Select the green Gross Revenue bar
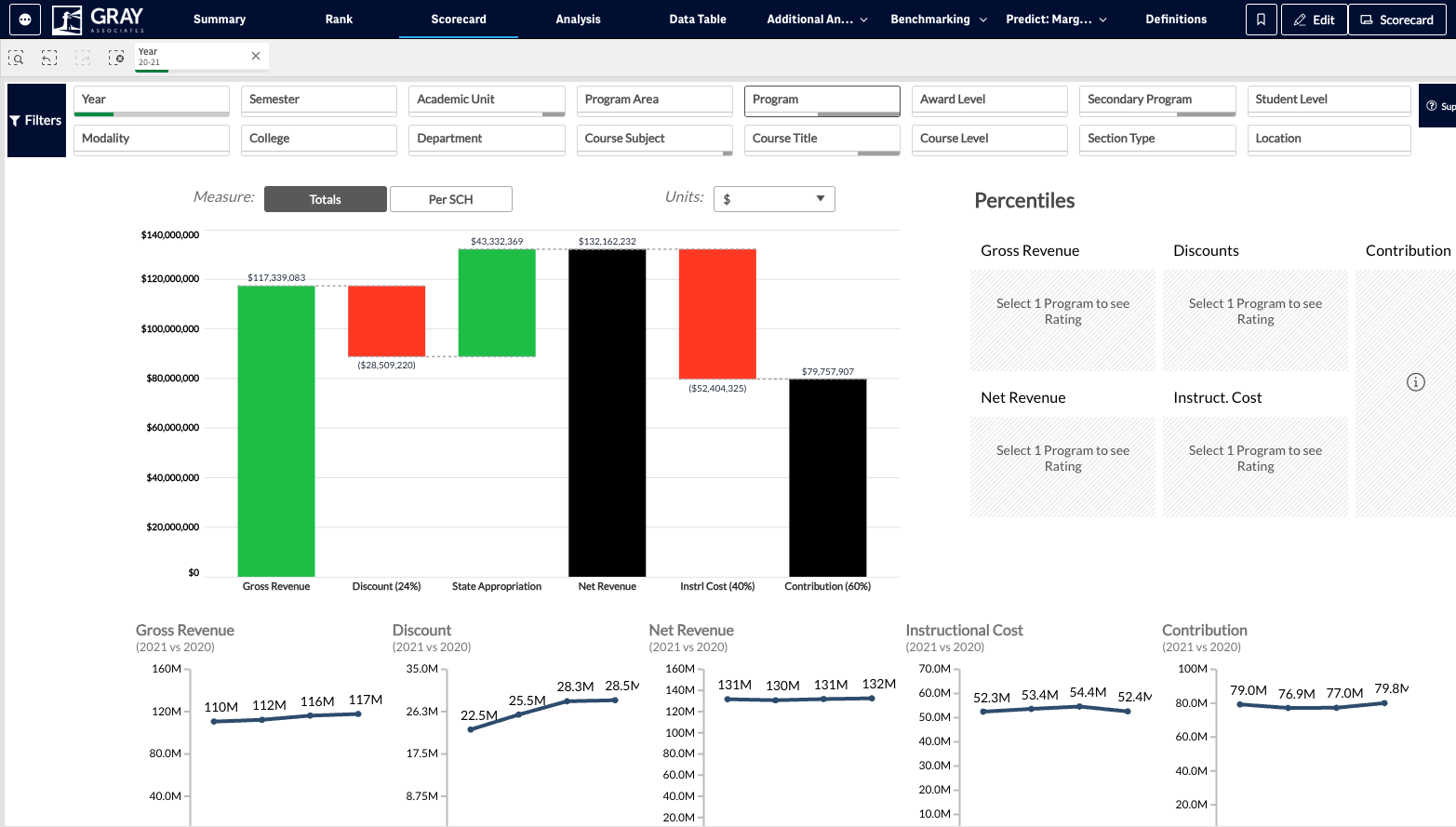Viewport: 1456px width, 827px height. point(276,432)
